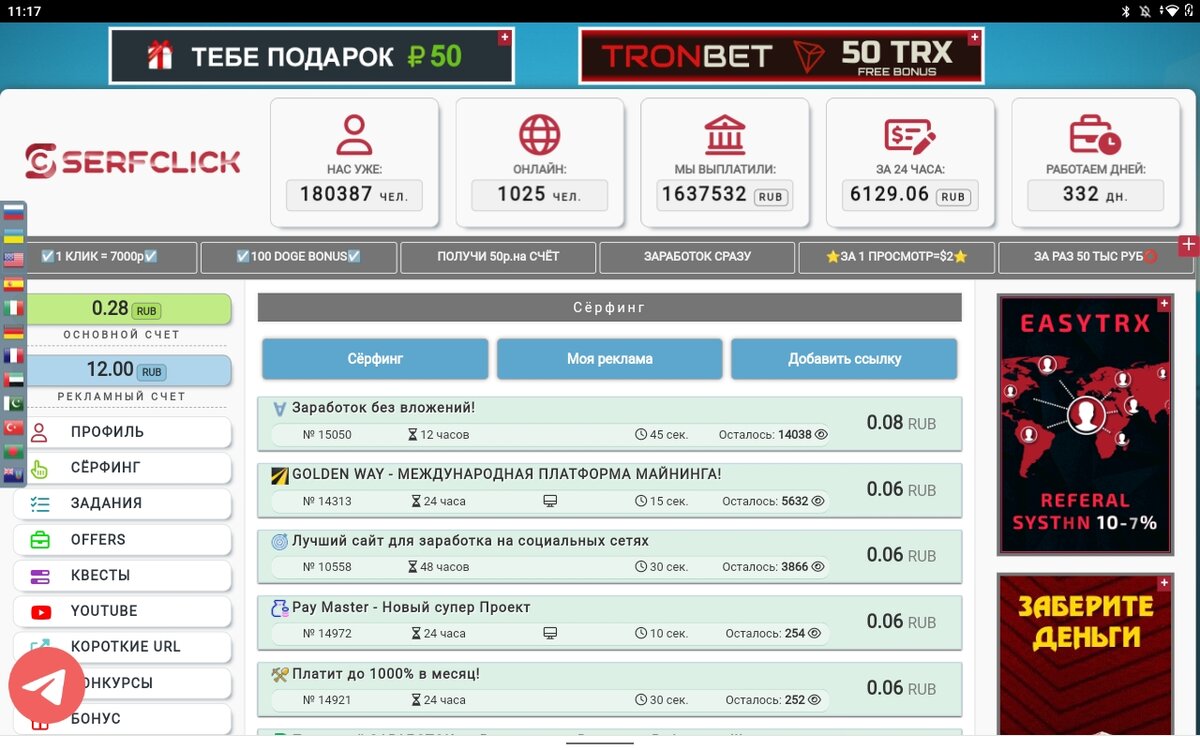Click the eye icon next to 3866
The image size is (1200, 750).
coord(818,567)
